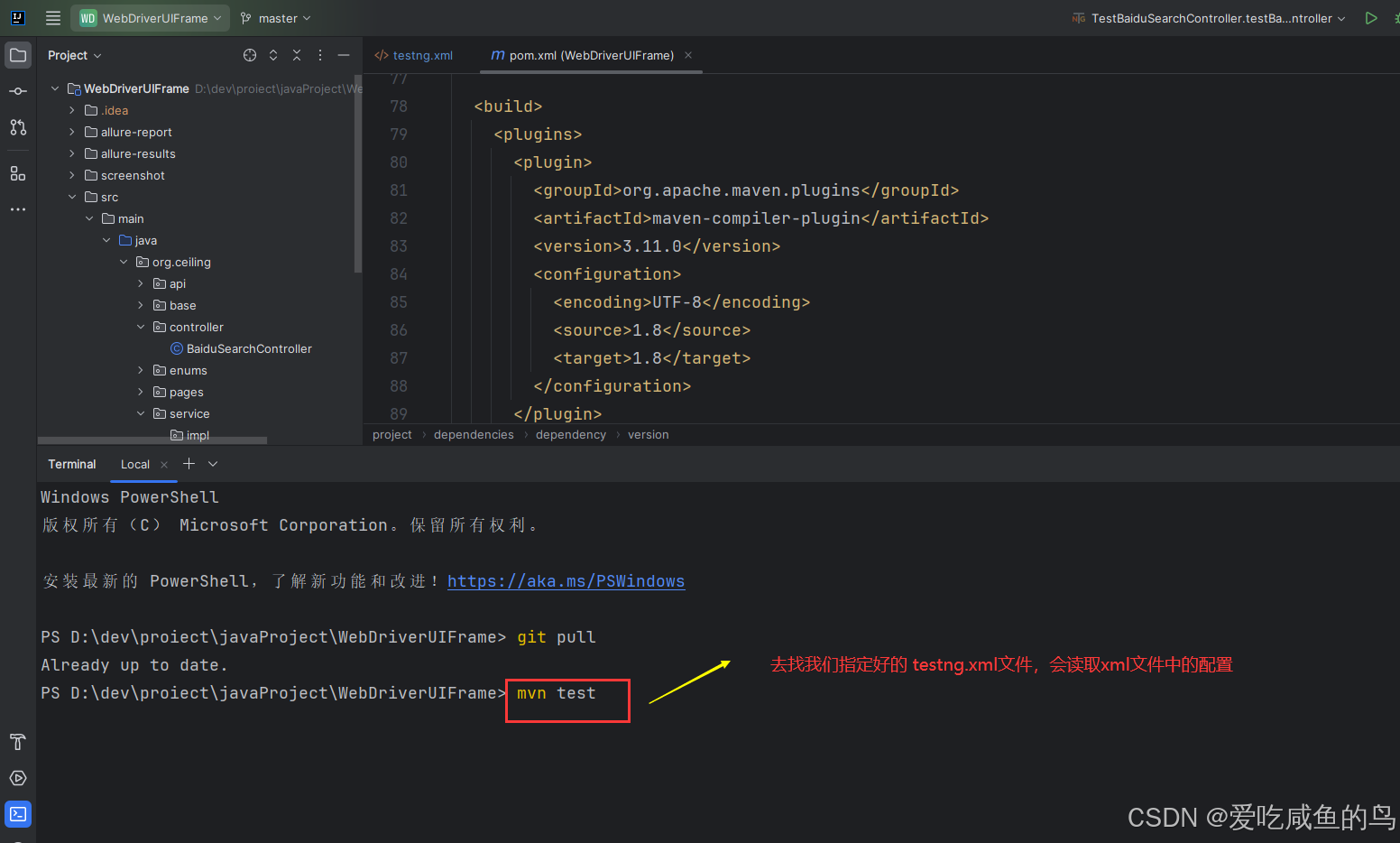Open the master branch dropdown
1400x843 pixels.
(x=275, y=18)
